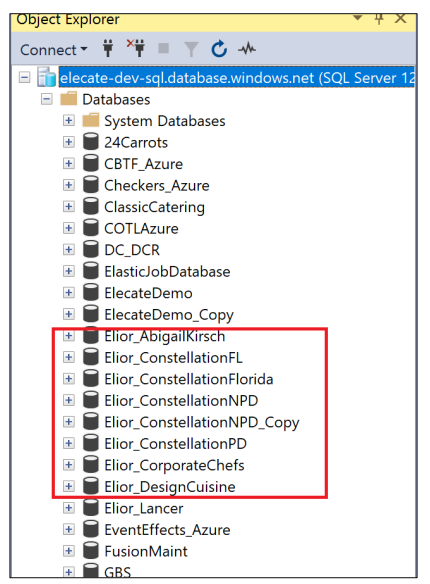This screenshot has width=430, height=584.
Task: Open the Activity Monitor pulse icon
Action: [247, 48]
